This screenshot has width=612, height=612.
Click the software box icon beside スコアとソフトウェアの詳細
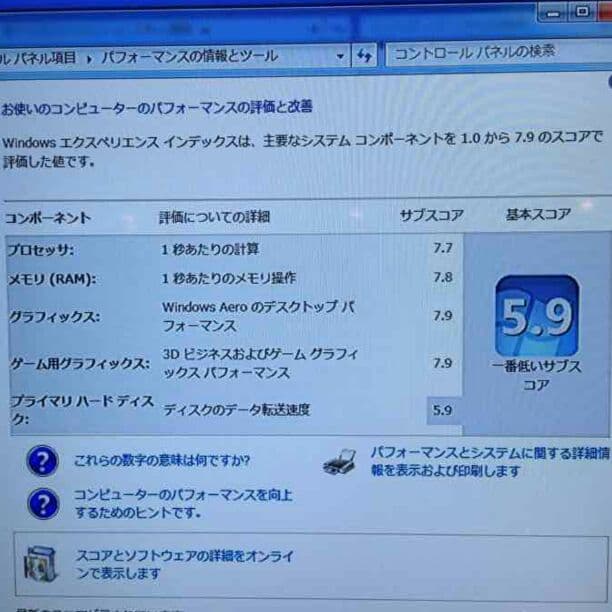(x=41, y=564)
